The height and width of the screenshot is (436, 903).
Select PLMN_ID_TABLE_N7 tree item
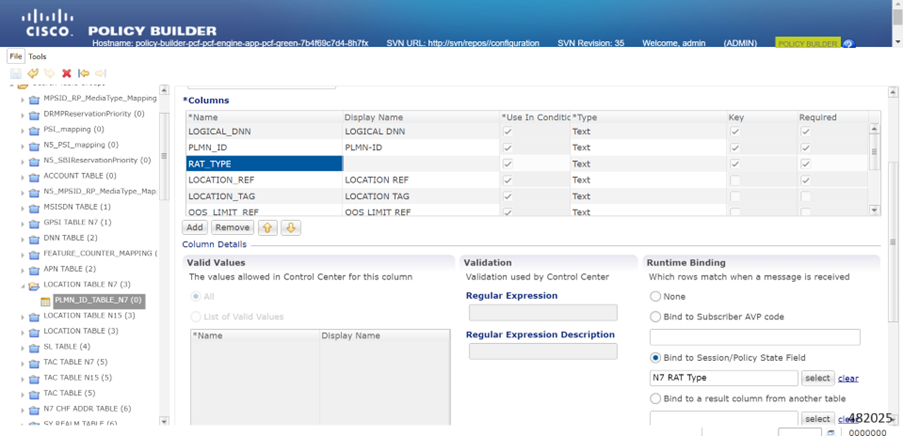click(x=98, y=301)
